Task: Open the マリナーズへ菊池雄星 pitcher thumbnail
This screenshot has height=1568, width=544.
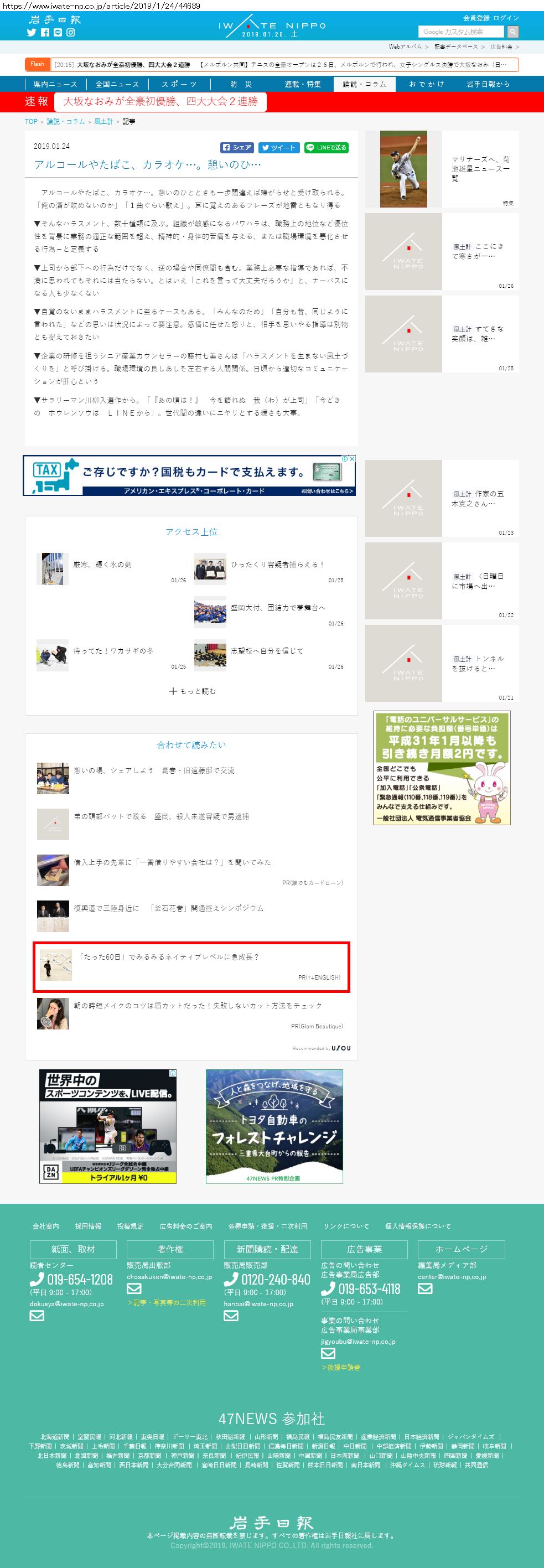Action: 403,169
